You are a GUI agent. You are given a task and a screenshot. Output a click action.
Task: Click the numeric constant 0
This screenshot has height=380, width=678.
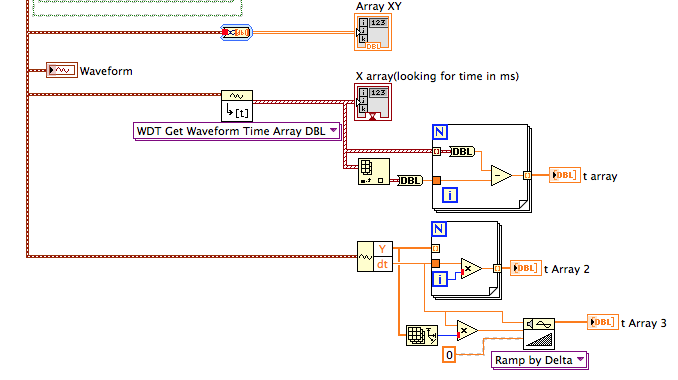point(449,355)
